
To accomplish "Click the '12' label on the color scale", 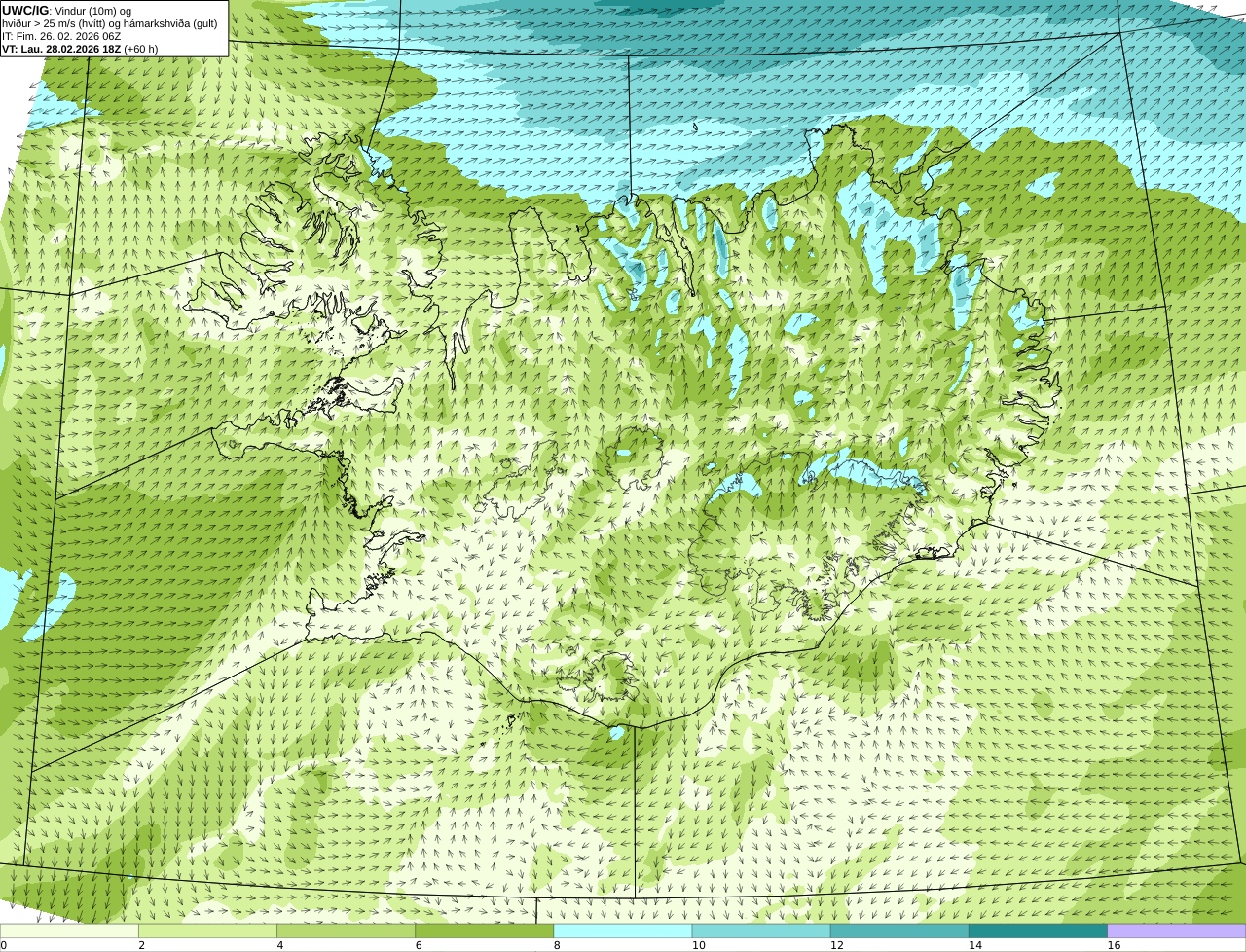I will click(x=837, y=945).
